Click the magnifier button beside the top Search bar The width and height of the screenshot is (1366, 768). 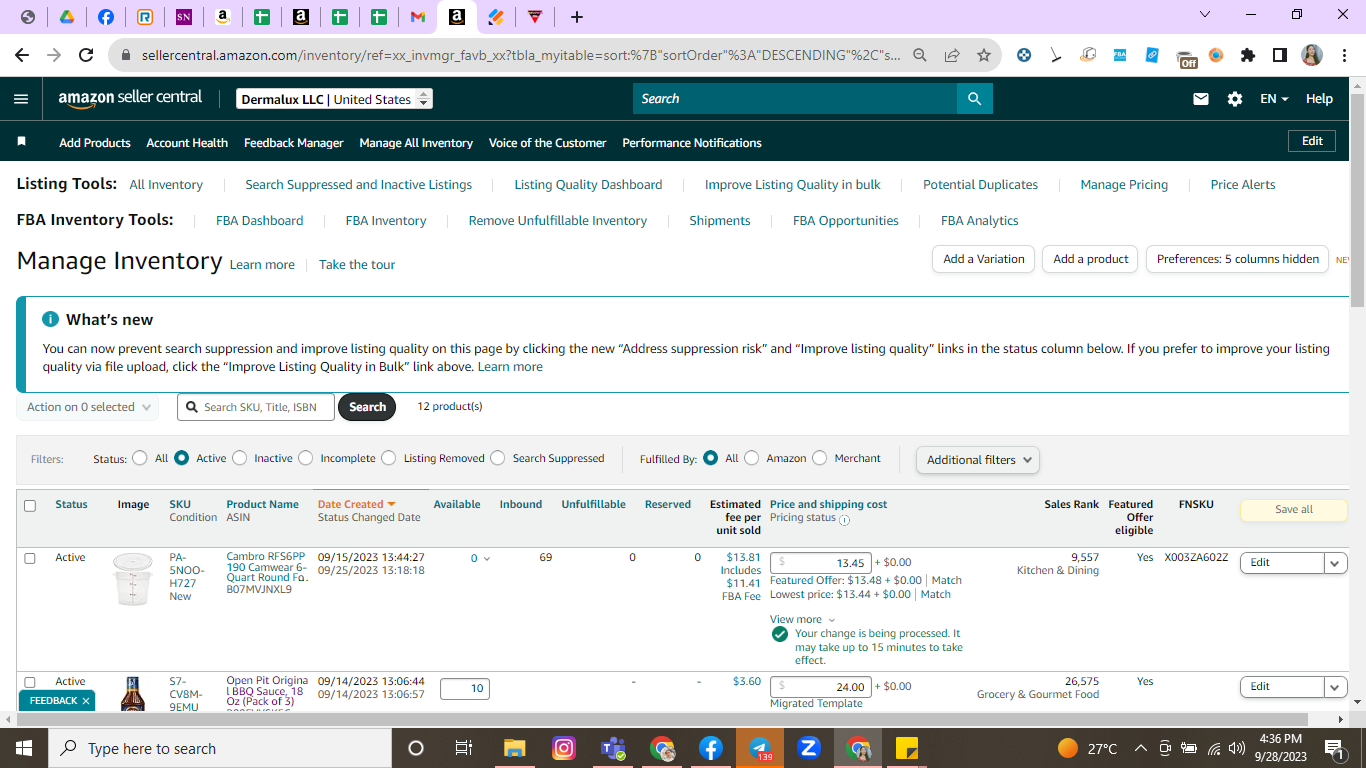pyautogui.click(x=975, y=98)
